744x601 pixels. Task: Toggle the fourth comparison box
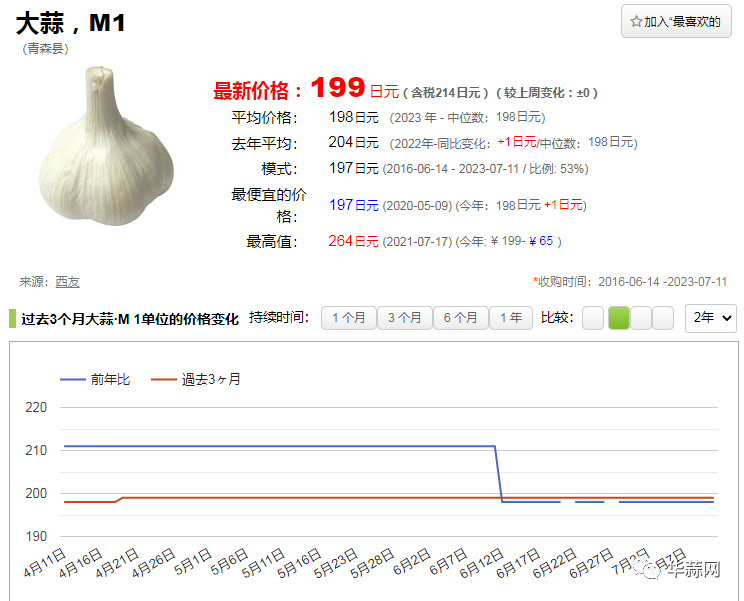tap(663, 318)
